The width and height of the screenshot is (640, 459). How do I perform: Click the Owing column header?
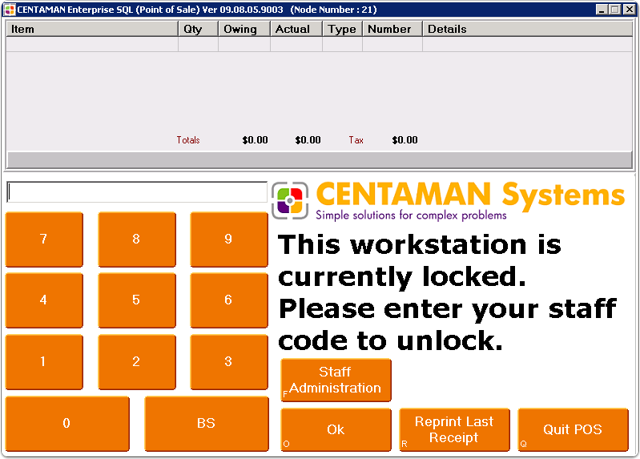click(x=244, y=29)
